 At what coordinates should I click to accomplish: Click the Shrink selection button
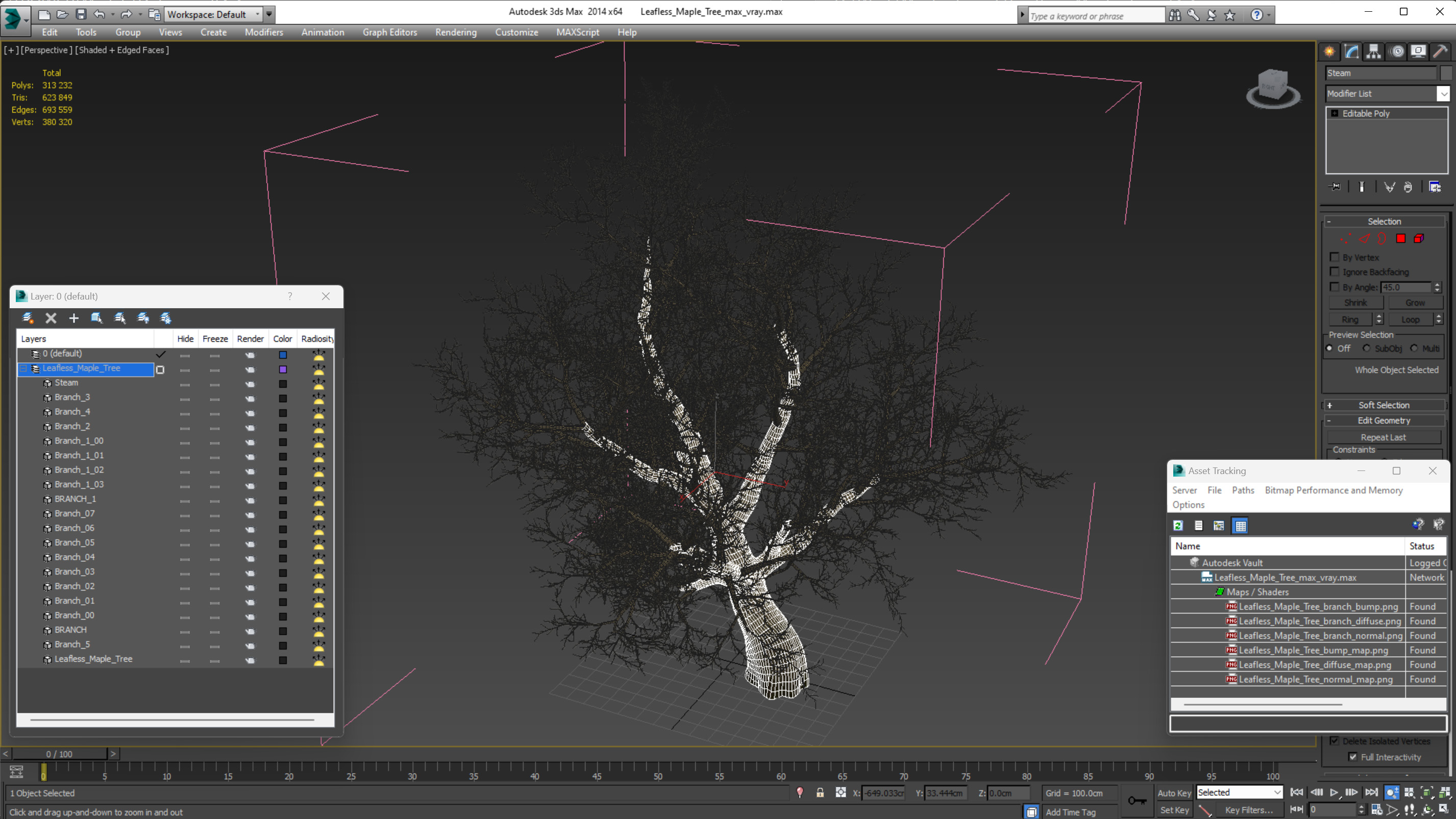click(1355, 303)
